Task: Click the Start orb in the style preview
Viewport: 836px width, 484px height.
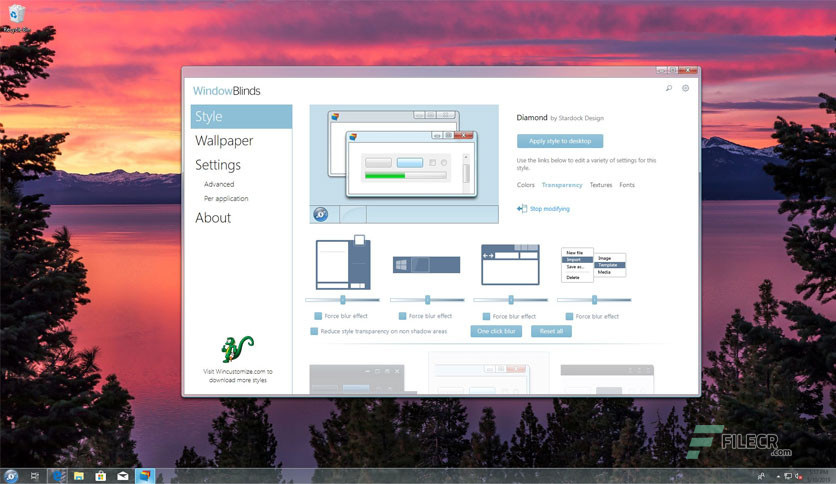Action: pos(320,214)
